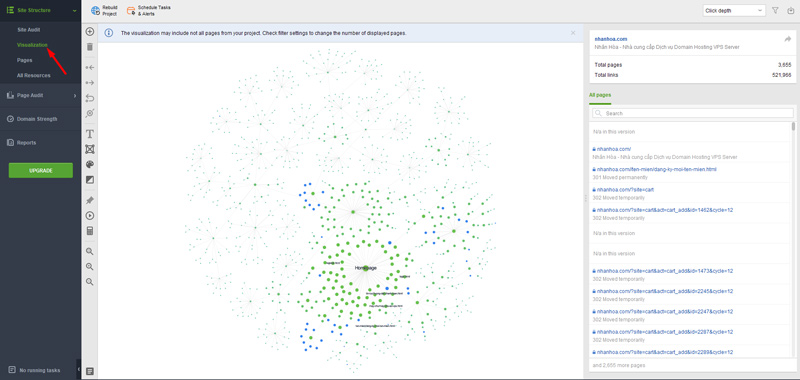The height and width of the screenshot is (380, 800).
Task: Click the trash delete icon in toolbar
Action: tap(90, 47)
